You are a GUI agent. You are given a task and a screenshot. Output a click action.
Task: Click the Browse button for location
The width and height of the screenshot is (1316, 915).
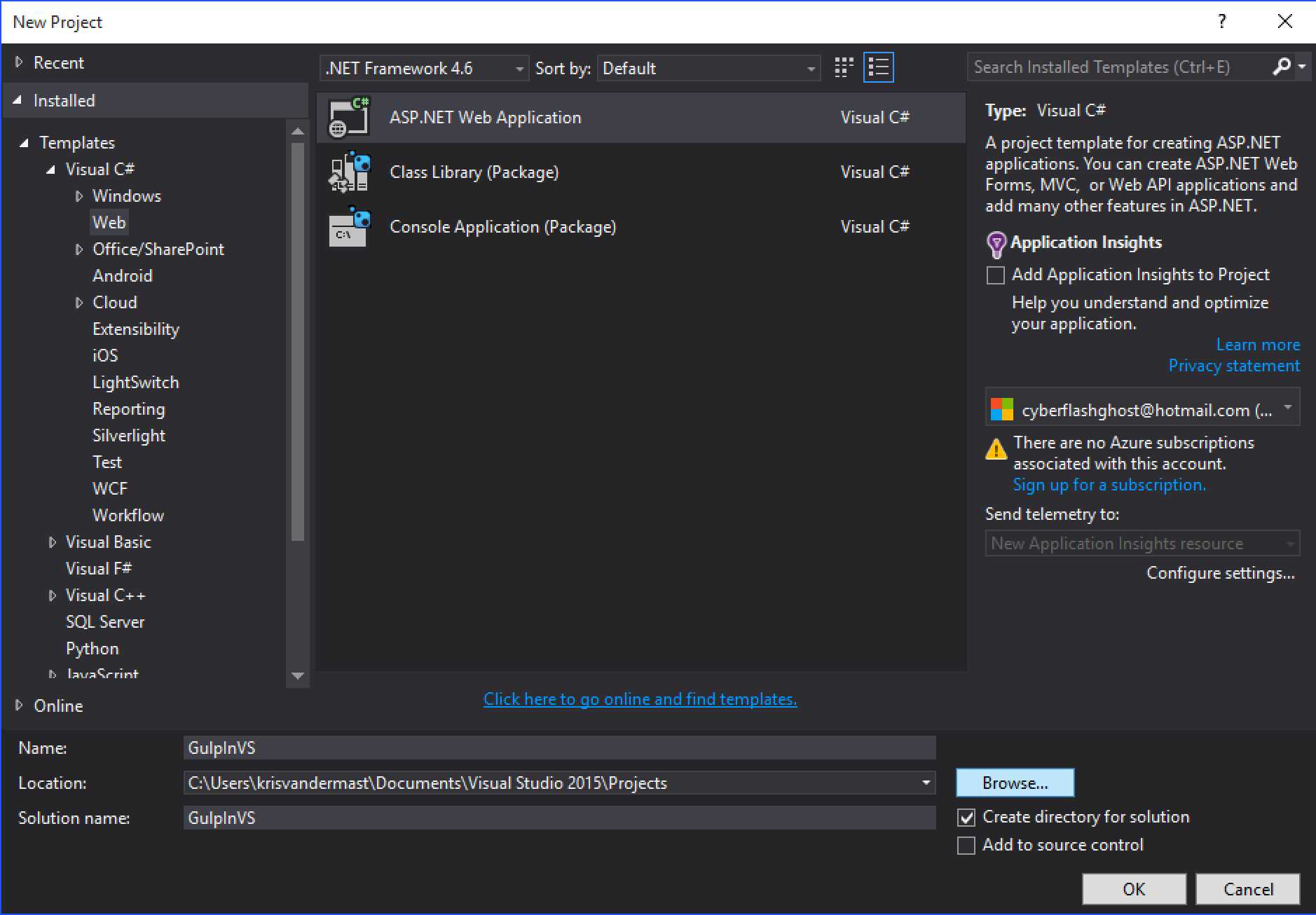1014,783
